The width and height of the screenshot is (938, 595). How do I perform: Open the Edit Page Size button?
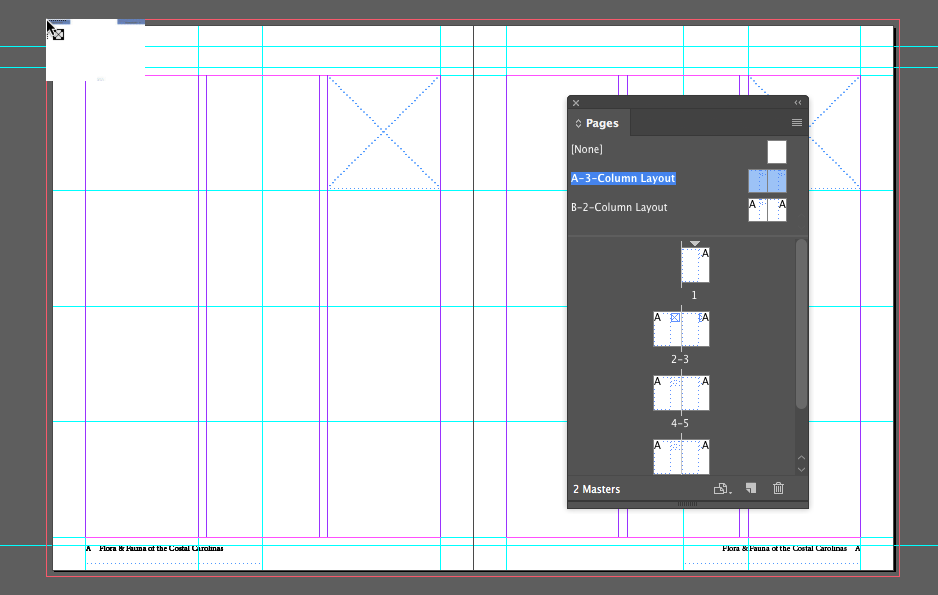pos(722,489)
